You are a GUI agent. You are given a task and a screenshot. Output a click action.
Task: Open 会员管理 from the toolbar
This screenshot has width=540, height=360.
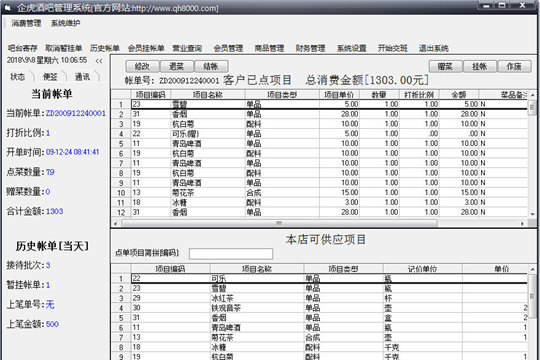[x=228, y=48]
